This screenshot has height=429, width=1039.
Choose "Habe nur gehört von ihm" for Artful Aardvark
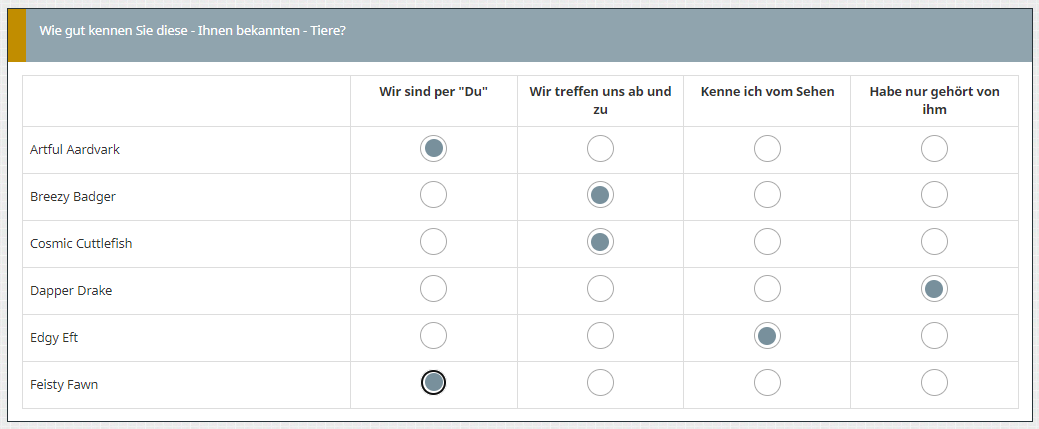point(934,149)
